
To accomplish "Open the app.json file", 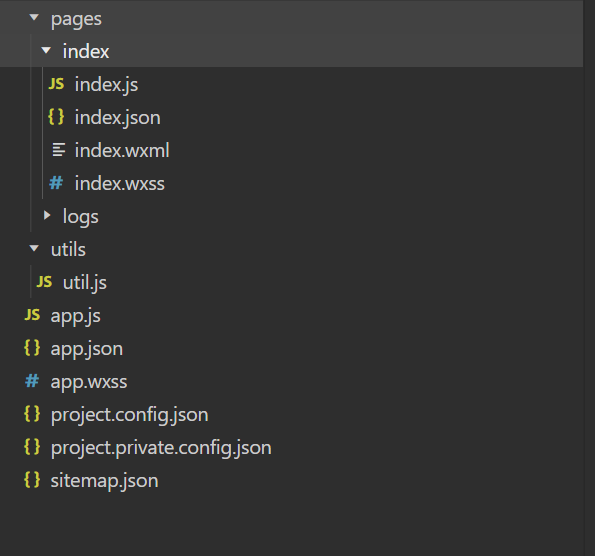I will pyautogui.click(x=87, y=349).
